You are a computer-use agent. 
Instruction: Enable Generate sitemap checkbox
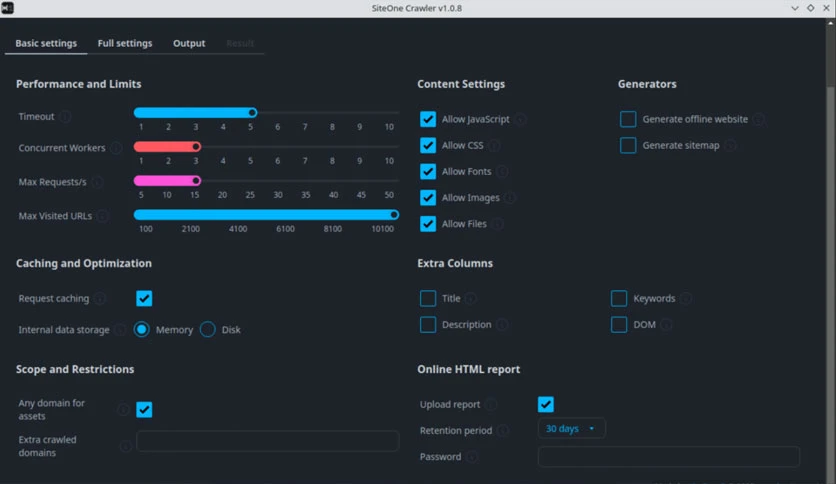(628, 145)
